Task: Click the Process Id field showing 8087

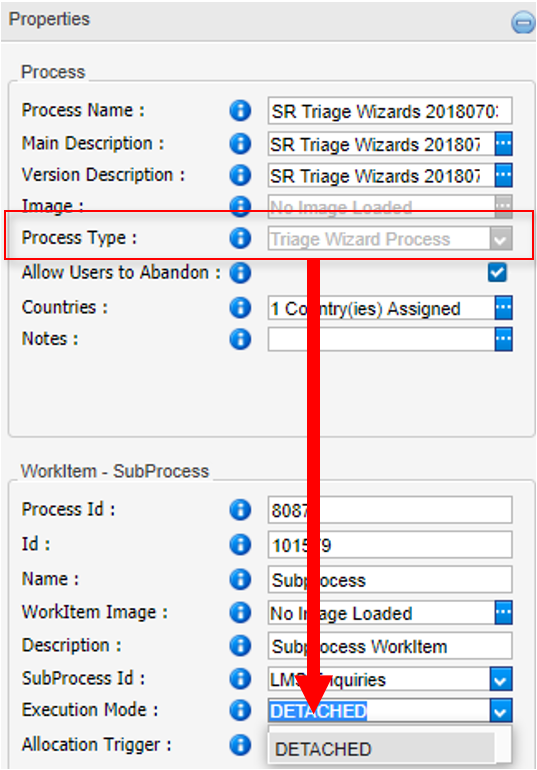Action: (390, 510)
